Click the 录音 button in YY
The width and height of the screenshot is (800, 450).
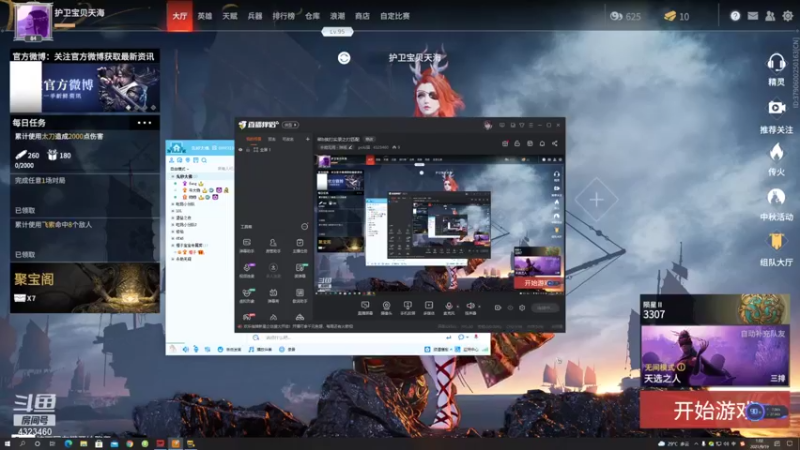tap(288, 349)
